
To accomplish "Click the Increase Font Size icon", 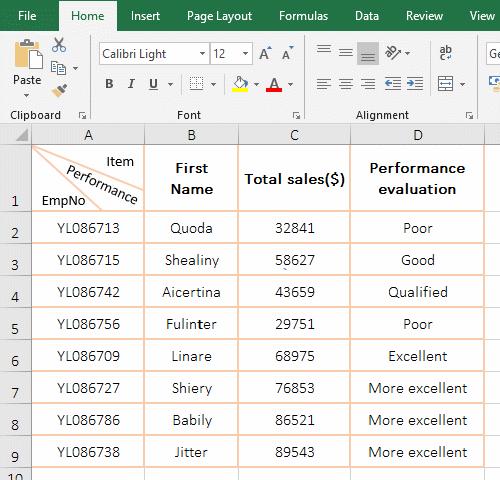I will tap(265, 53).
